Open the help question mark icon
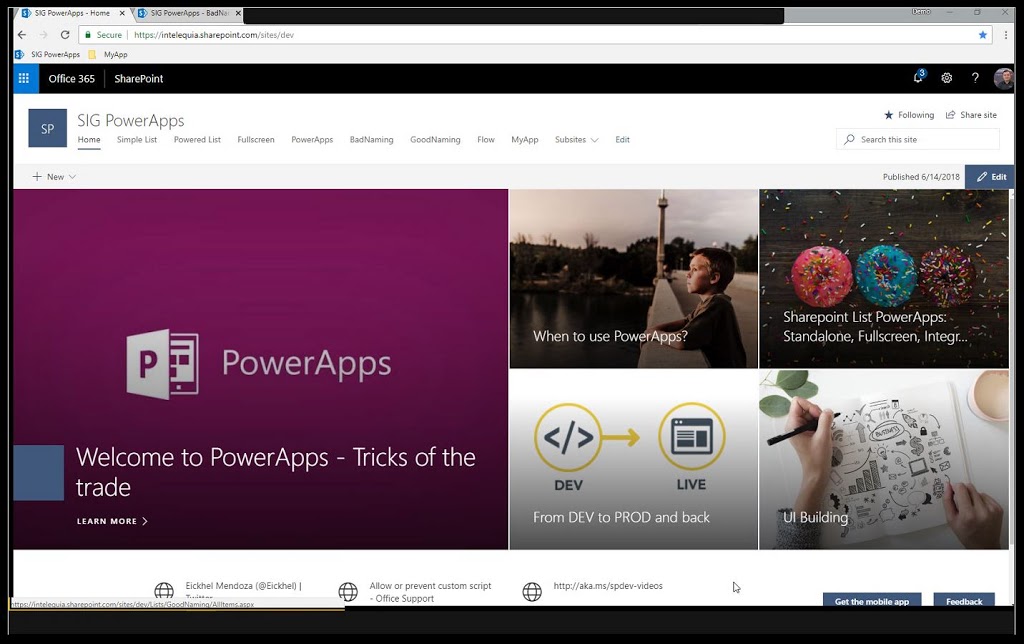Viewport: 1024px width, 644px height. point(975,78)
